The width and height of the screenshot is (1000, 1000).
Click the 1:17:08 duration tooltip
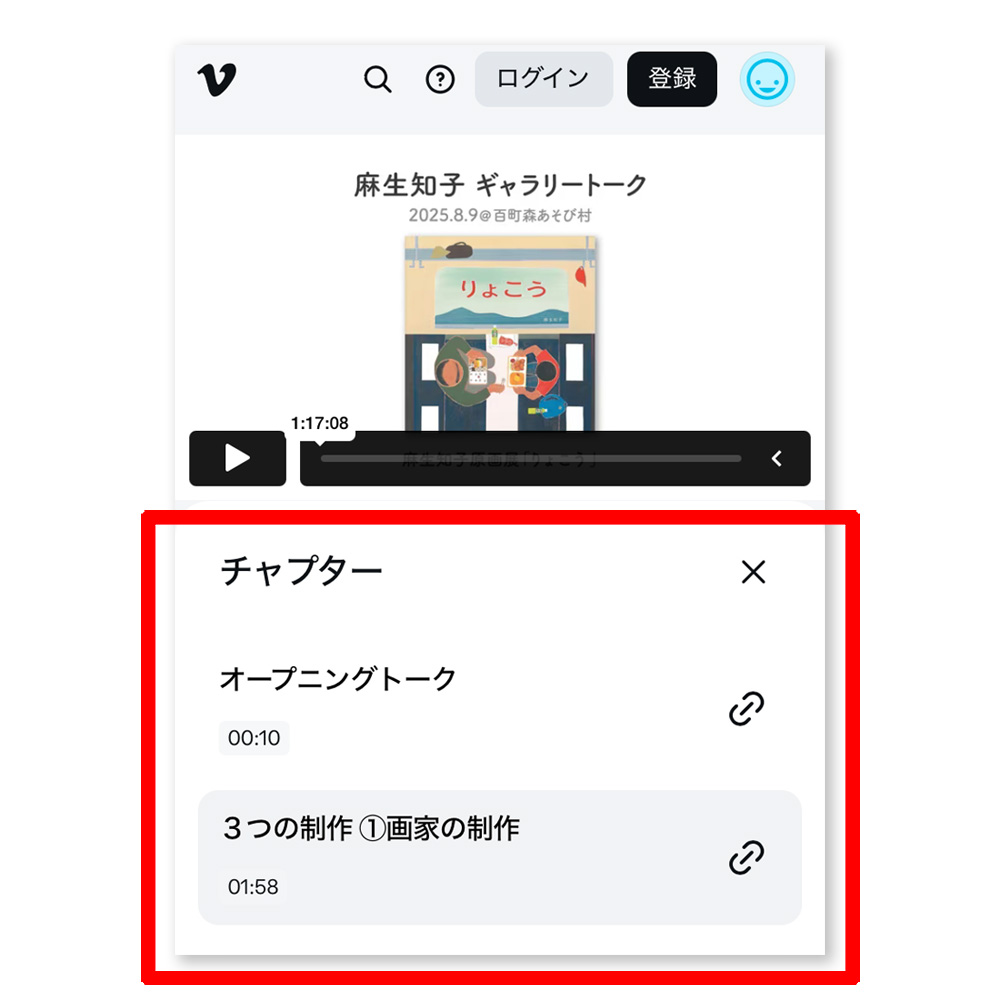[x=320, y=423]
